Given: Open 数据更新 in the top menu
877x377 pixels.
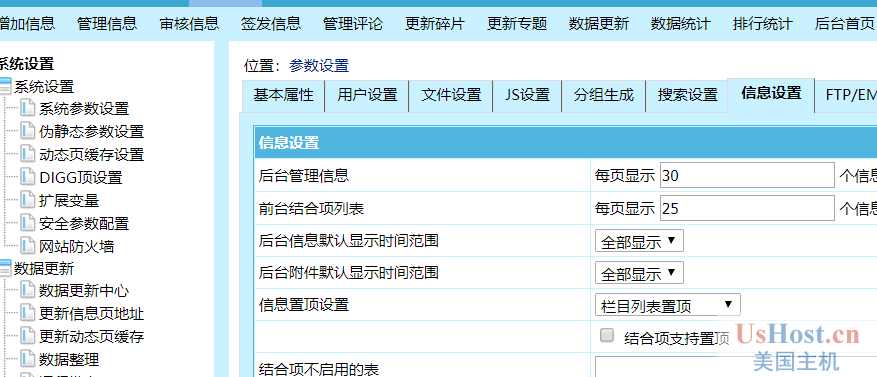Looking at the screenshot, I should [x=599, y=23].
